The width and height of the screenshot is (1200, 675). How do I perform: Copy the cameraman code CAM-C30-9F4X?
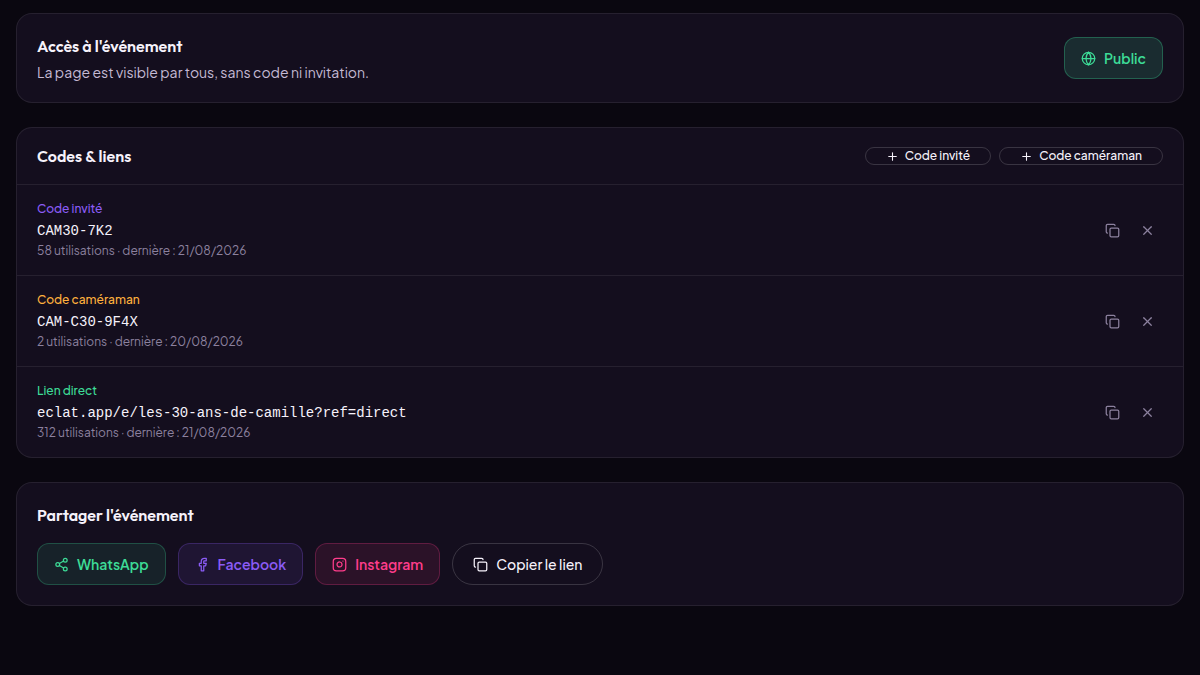1112,321
